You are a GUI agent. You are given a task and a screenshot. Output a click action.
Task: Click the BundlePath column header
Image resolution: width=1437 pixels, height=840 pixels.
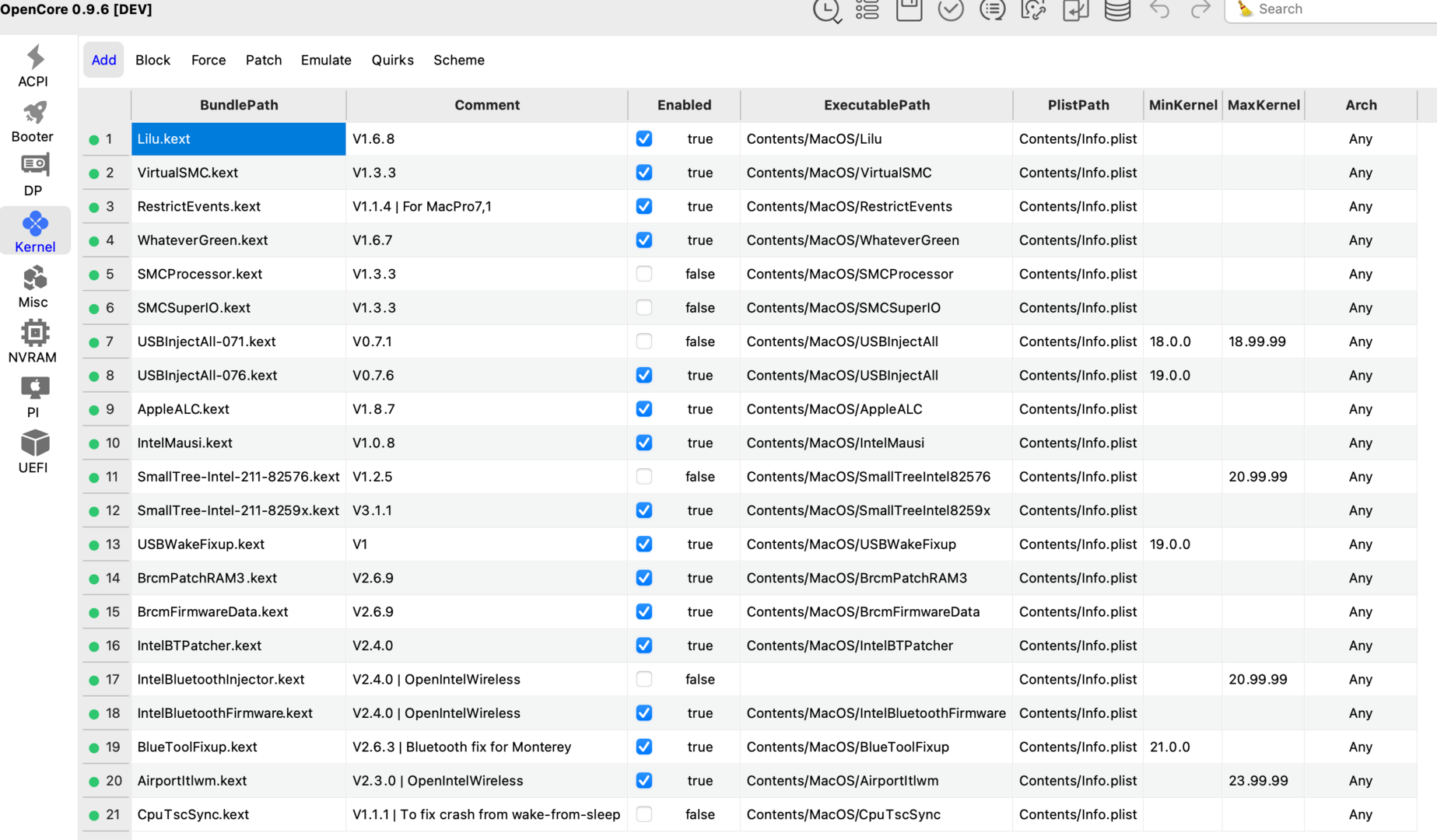239,105
